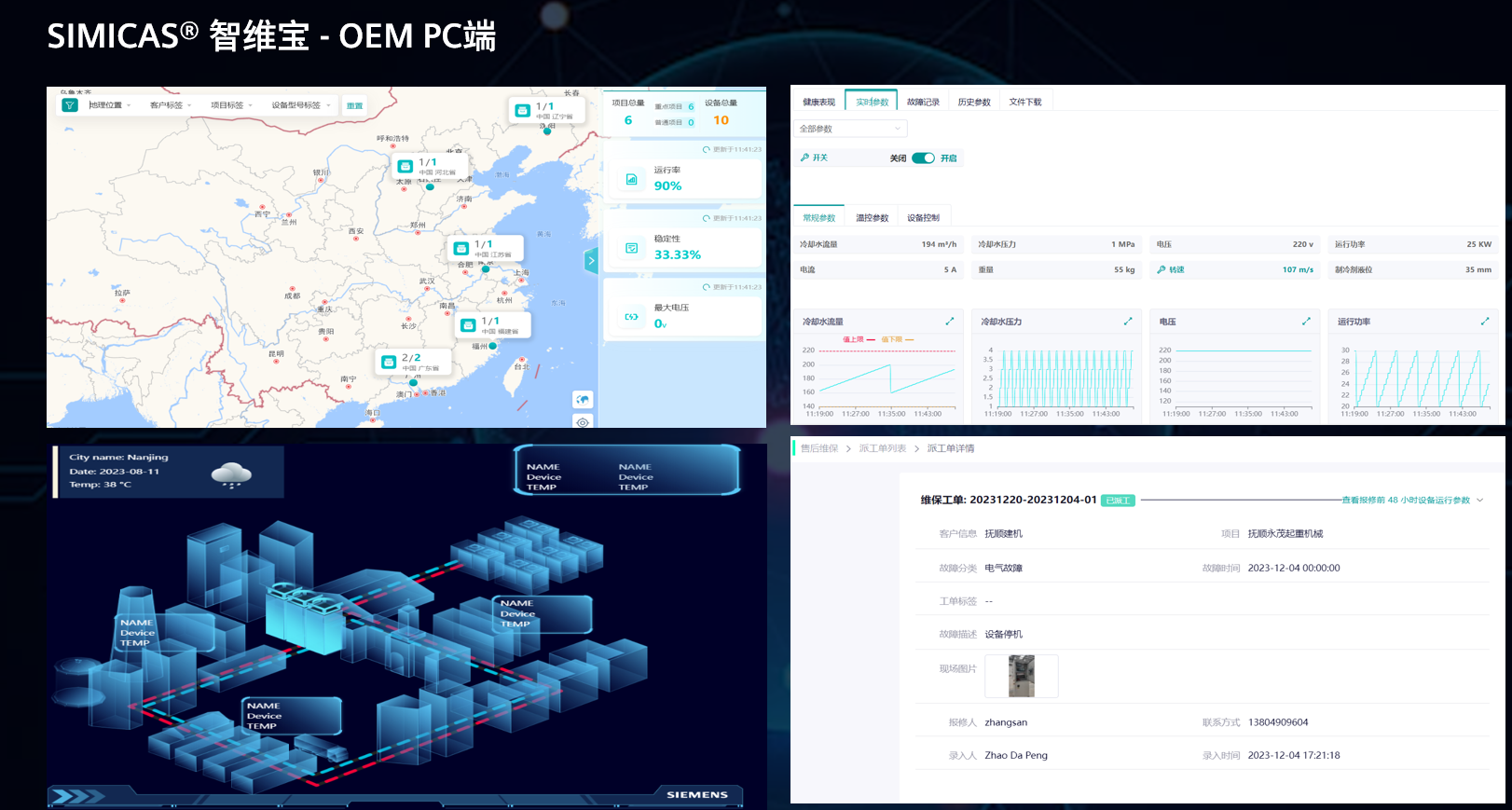1512x810 pixels.
Task: Click the filter funnel icon on the map toolbar
Action: point(69,105)
